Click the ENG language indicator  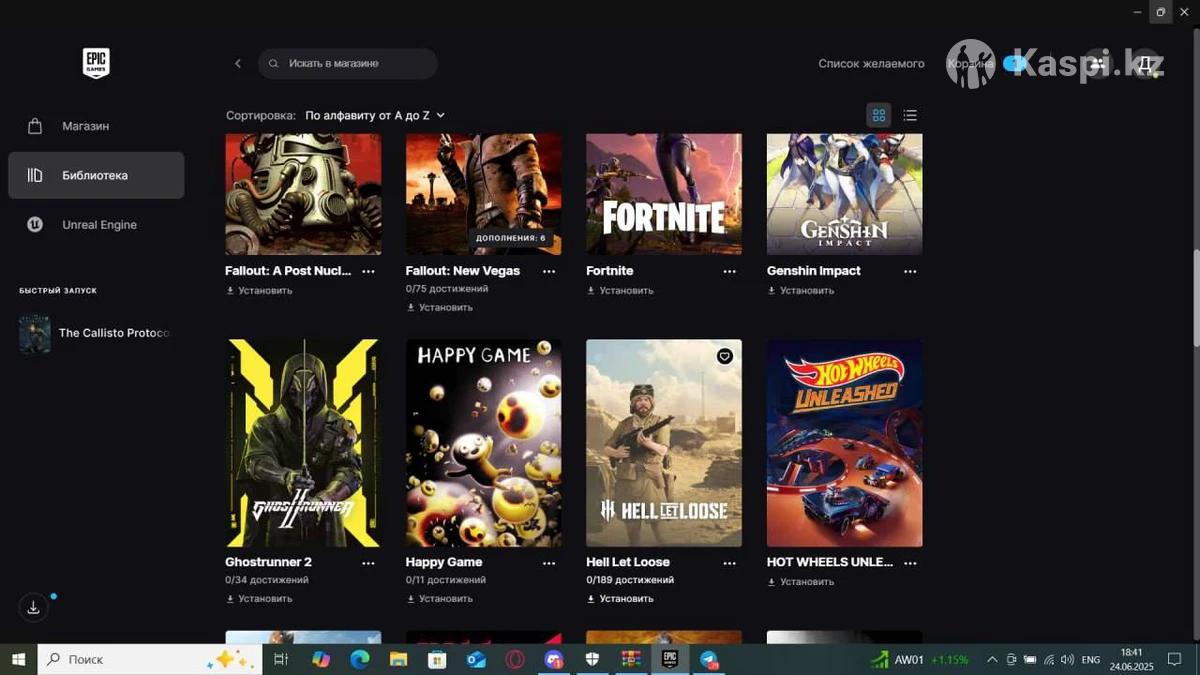click(x=1091, y=660)
